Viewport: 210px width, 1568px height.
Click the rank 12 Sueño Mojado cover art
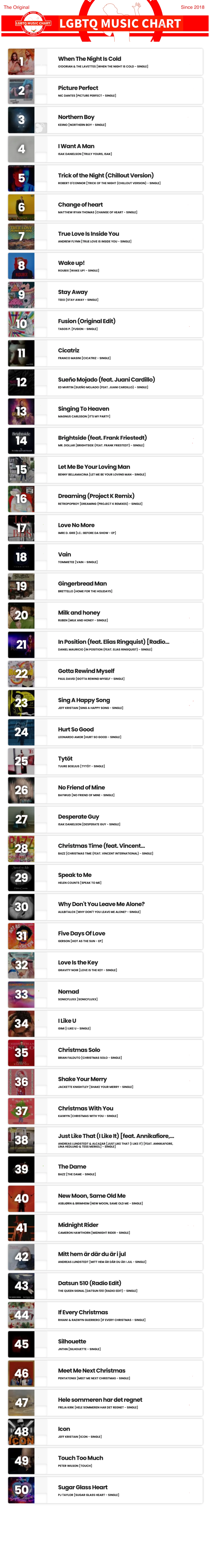click(21, 382)
